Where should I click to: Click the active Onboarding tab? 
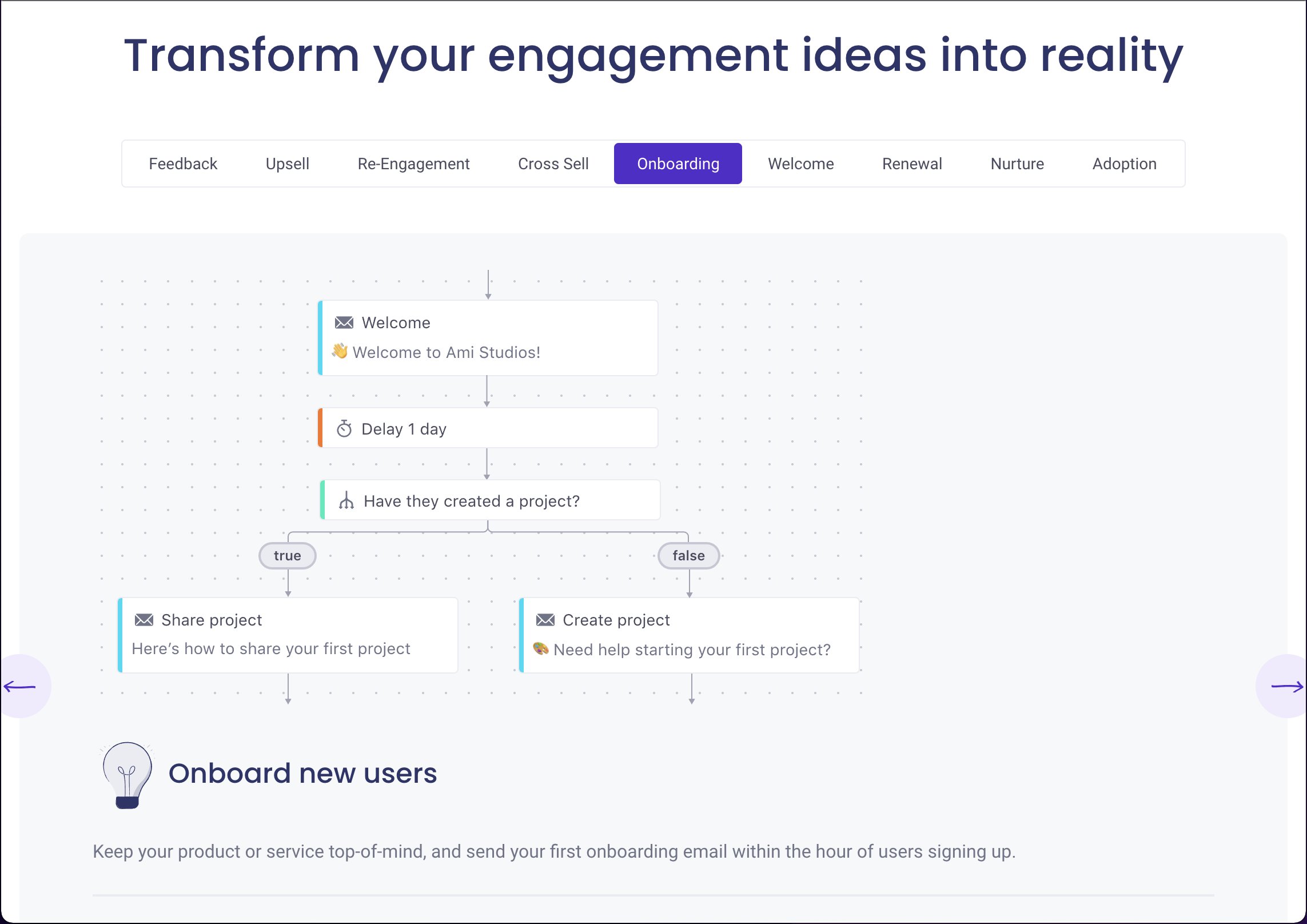(x=678, y=164)
